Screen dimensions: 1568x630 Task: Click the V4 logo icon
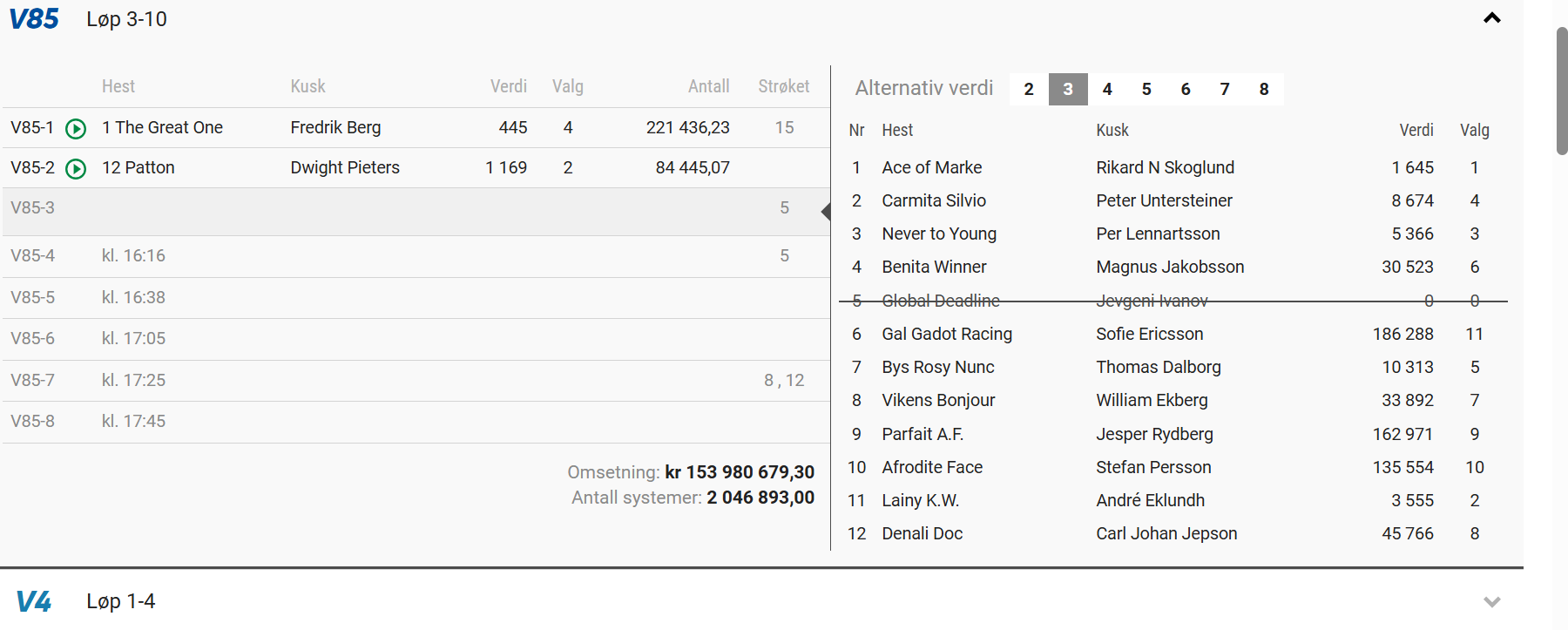coord(34,601)
